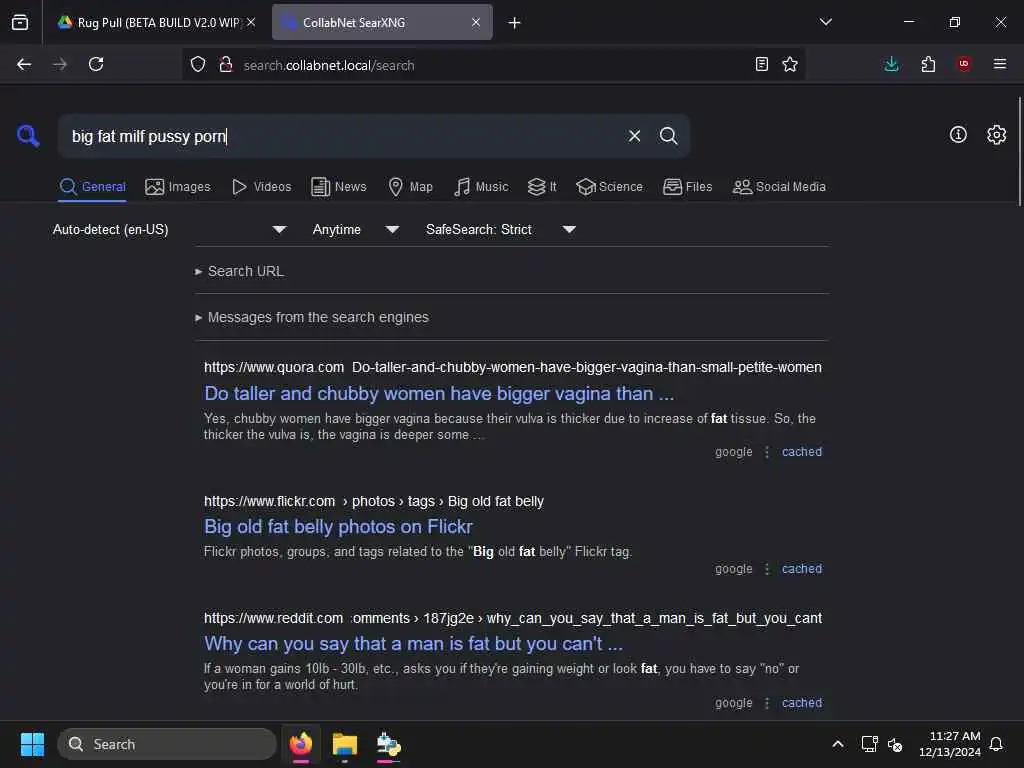Screen dimensions: 1024x768
Task: Expand Messages from the search engines
Action: click(312, 317)
